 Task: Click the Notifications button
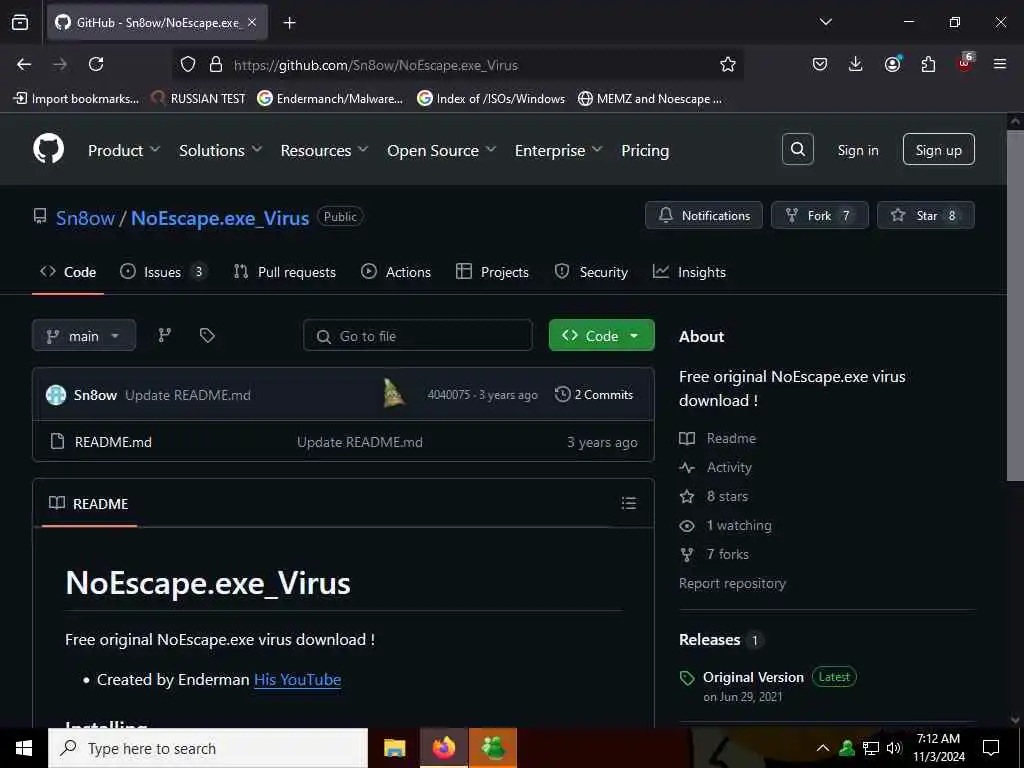703,216
